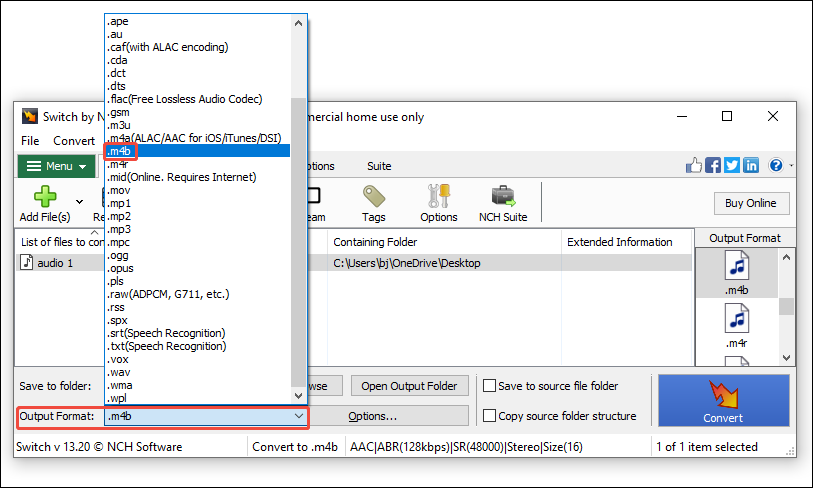
Task: Enable Copy source folder structure checkbox
Action: [x=489, y=416]
